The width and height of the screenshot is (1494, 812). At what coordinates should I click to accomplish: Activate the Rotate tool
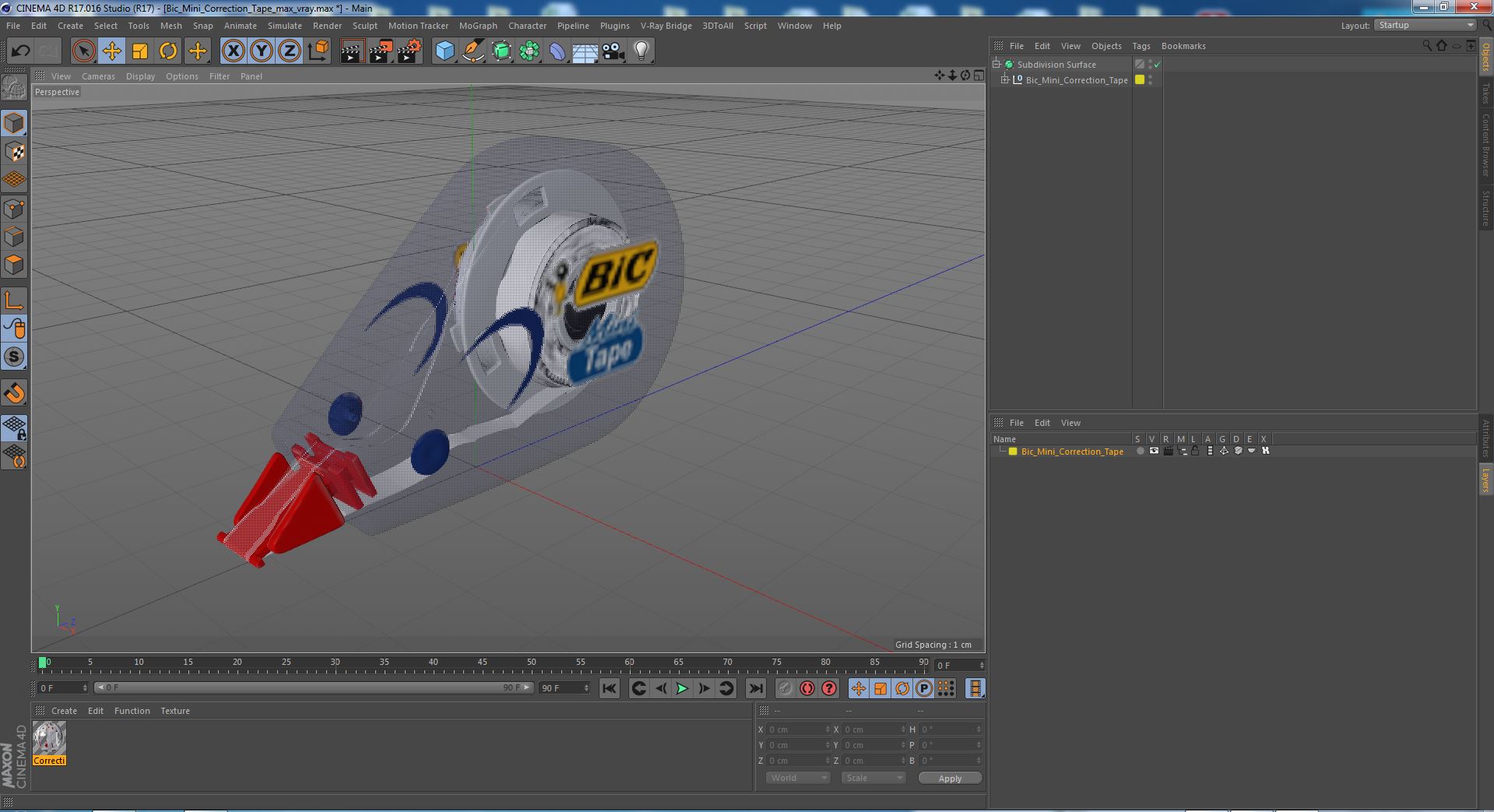click(x=168, y=51)
